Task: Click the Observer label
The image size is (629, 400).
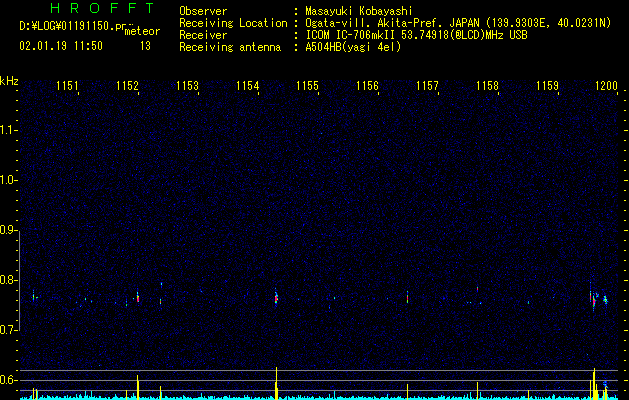Action: (203, 11)
